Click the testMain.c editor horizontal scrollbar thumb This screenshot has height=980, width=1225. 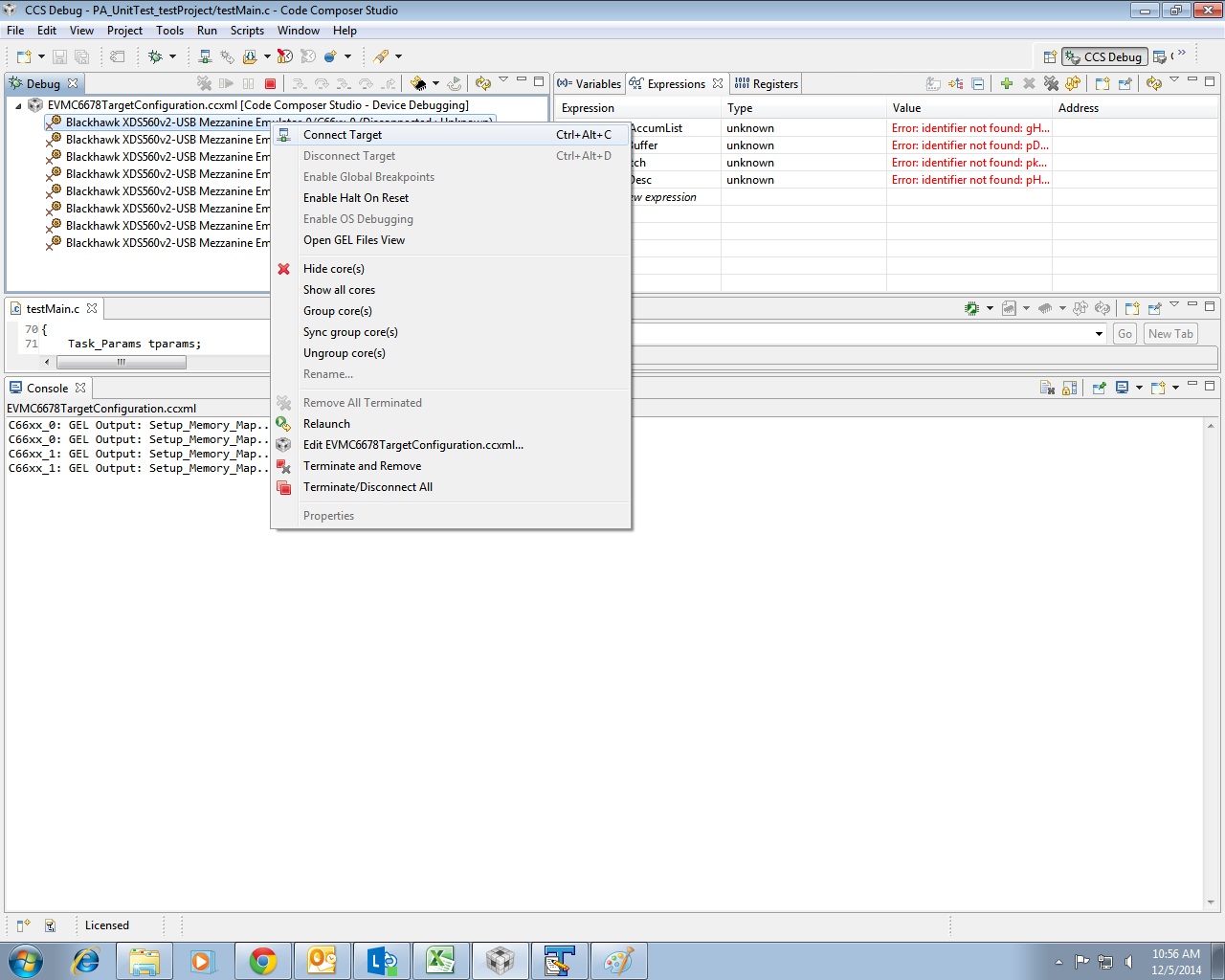point(121,362)
